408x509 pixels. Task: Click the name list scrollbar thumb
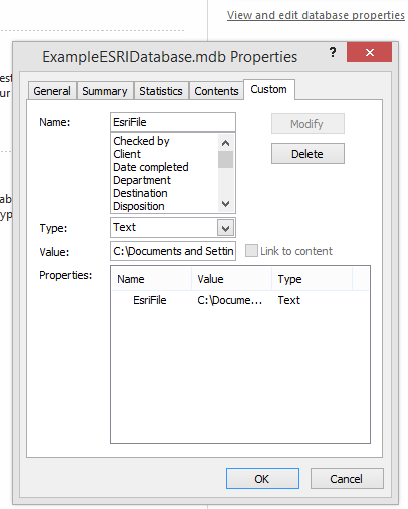tap(226, 159)
